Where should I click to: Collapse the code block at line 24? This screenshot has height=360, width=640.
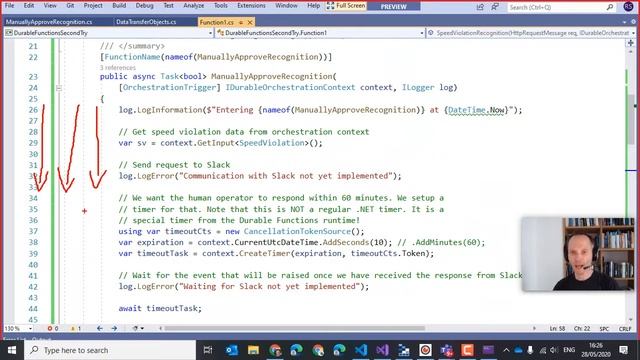[59, 88]
